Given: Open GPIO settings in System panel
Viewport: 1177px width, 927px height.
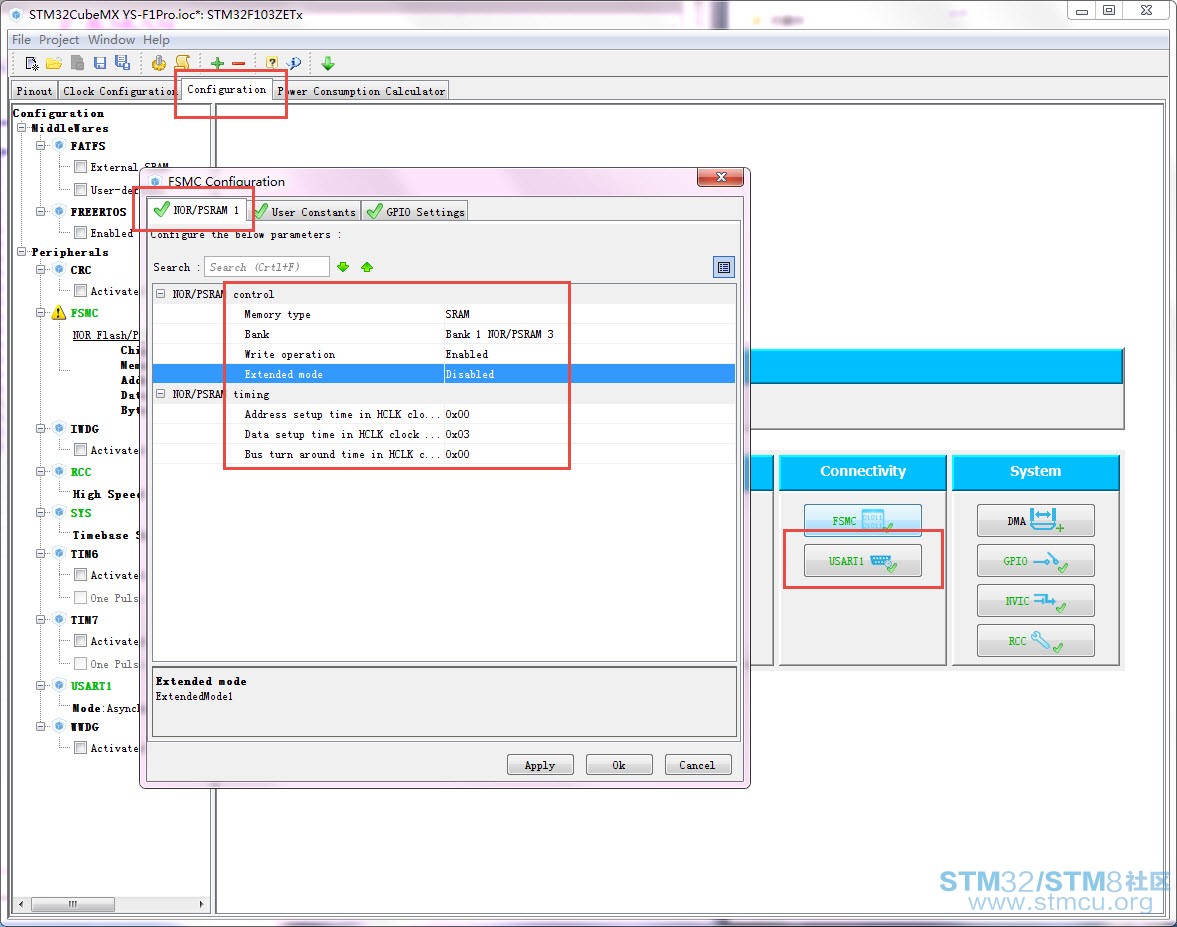Looking at the screenshot, I should pyautogui.click(x=1035, y=561).
